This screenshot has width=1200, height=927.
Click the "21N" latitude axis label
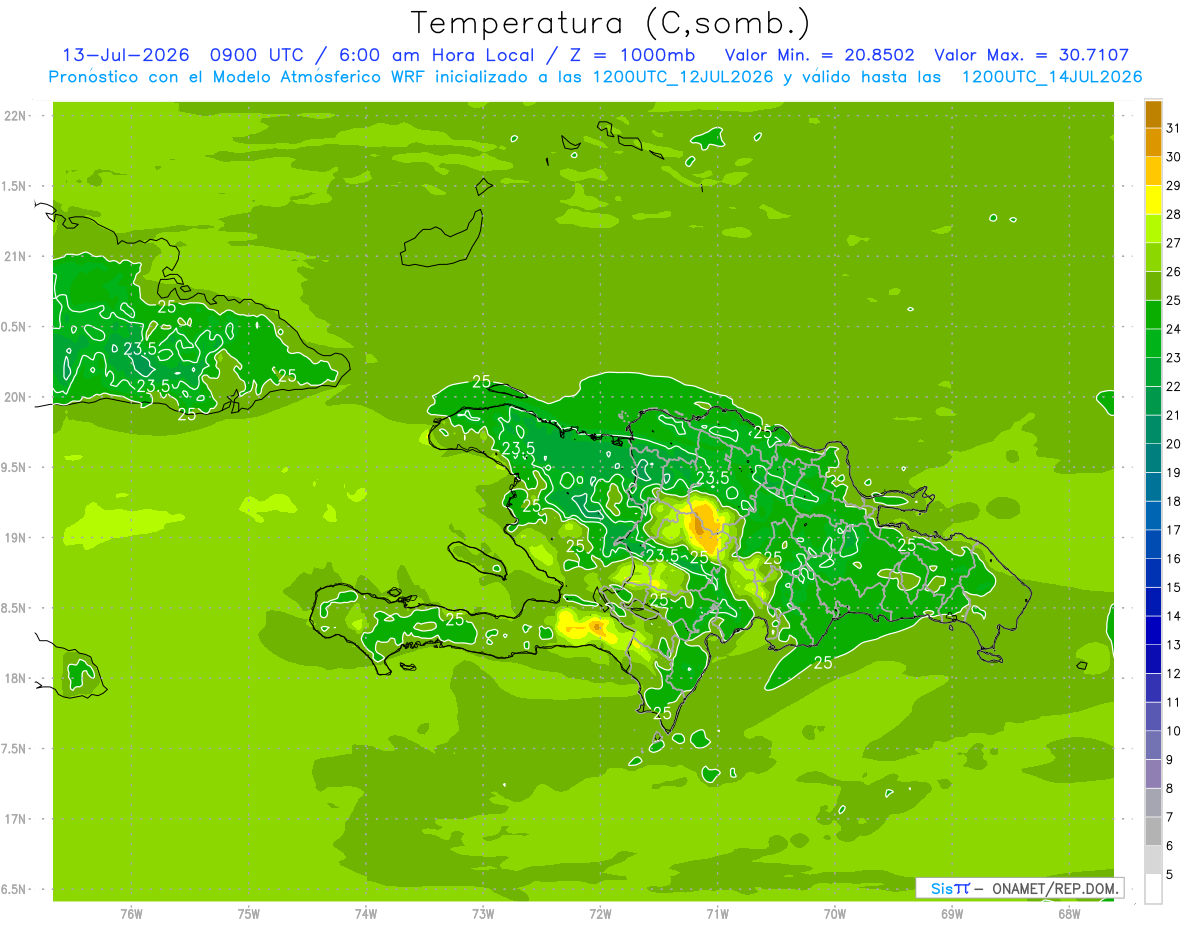pos(16,256)
